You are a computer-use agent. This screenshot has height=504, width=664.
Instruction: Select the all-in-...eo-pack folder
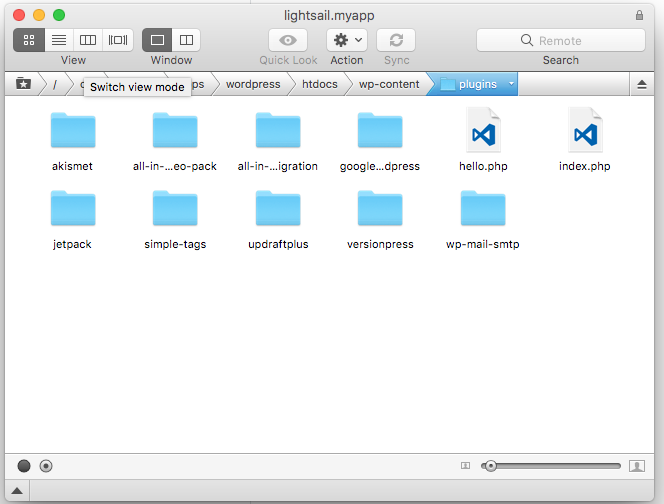click(x=175, y=130)
